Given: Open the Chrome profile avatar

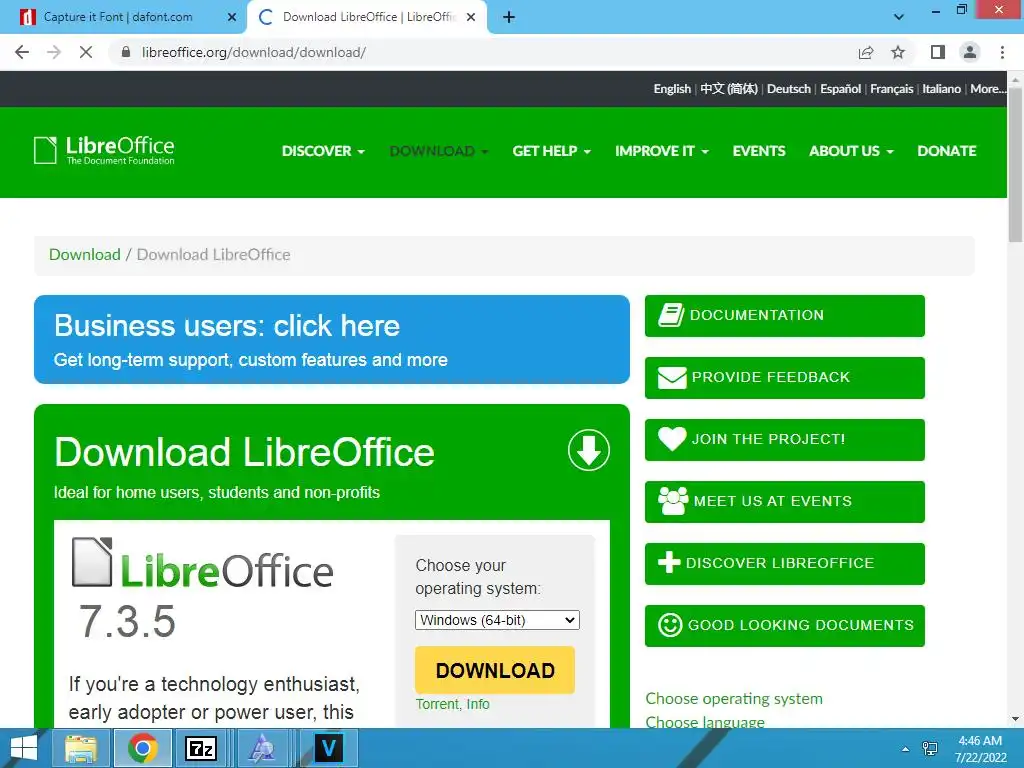Looking at the screenshot, I should pos(970,52).
